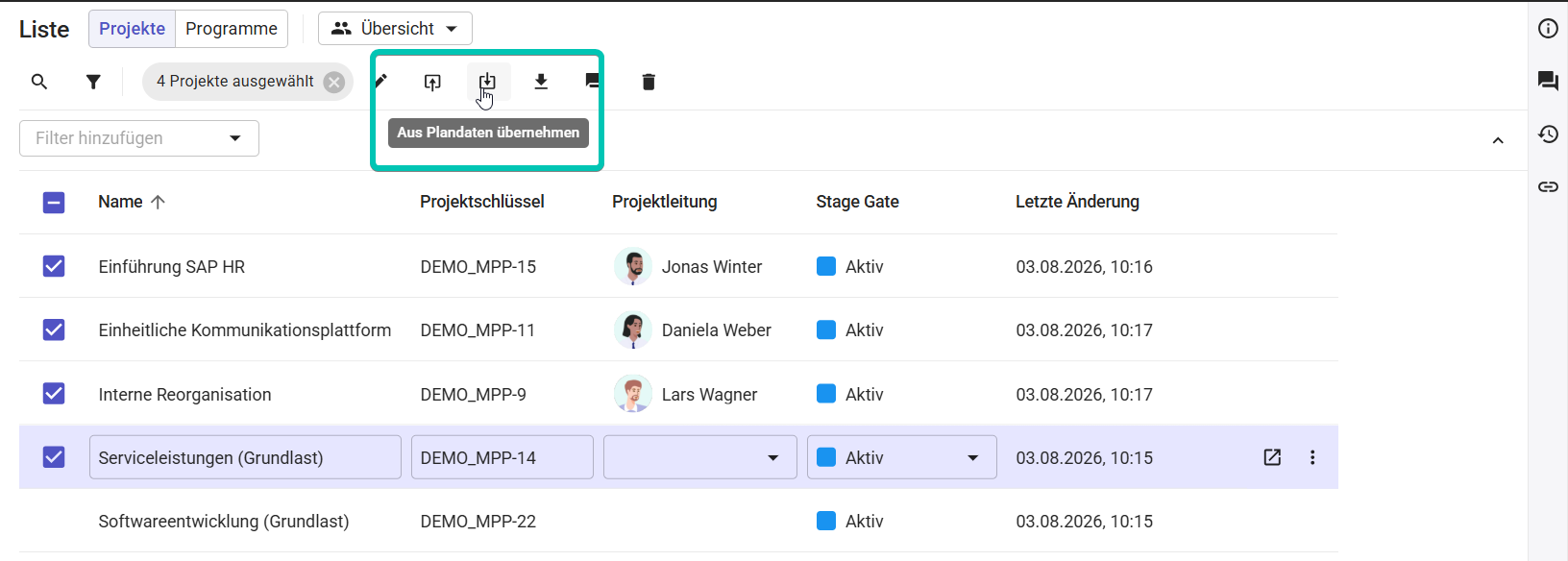Select the Projekte tab

(x=133, y=29)
